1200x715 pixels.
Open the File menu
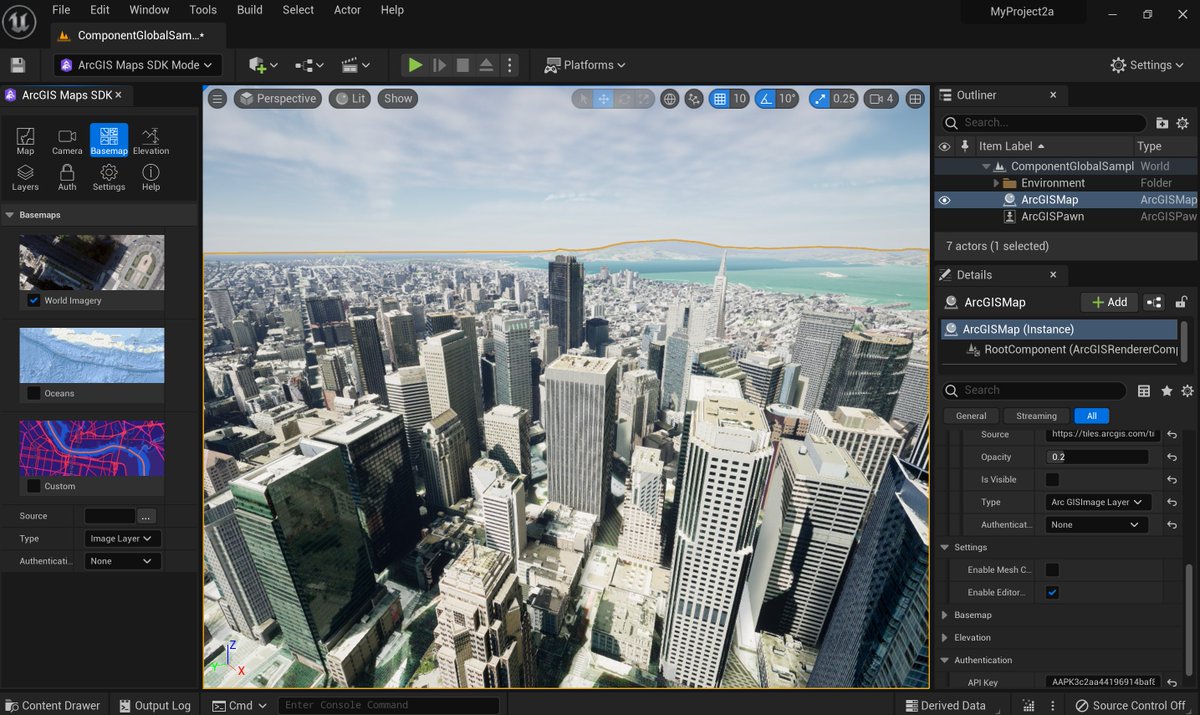(x=61, y=10)
